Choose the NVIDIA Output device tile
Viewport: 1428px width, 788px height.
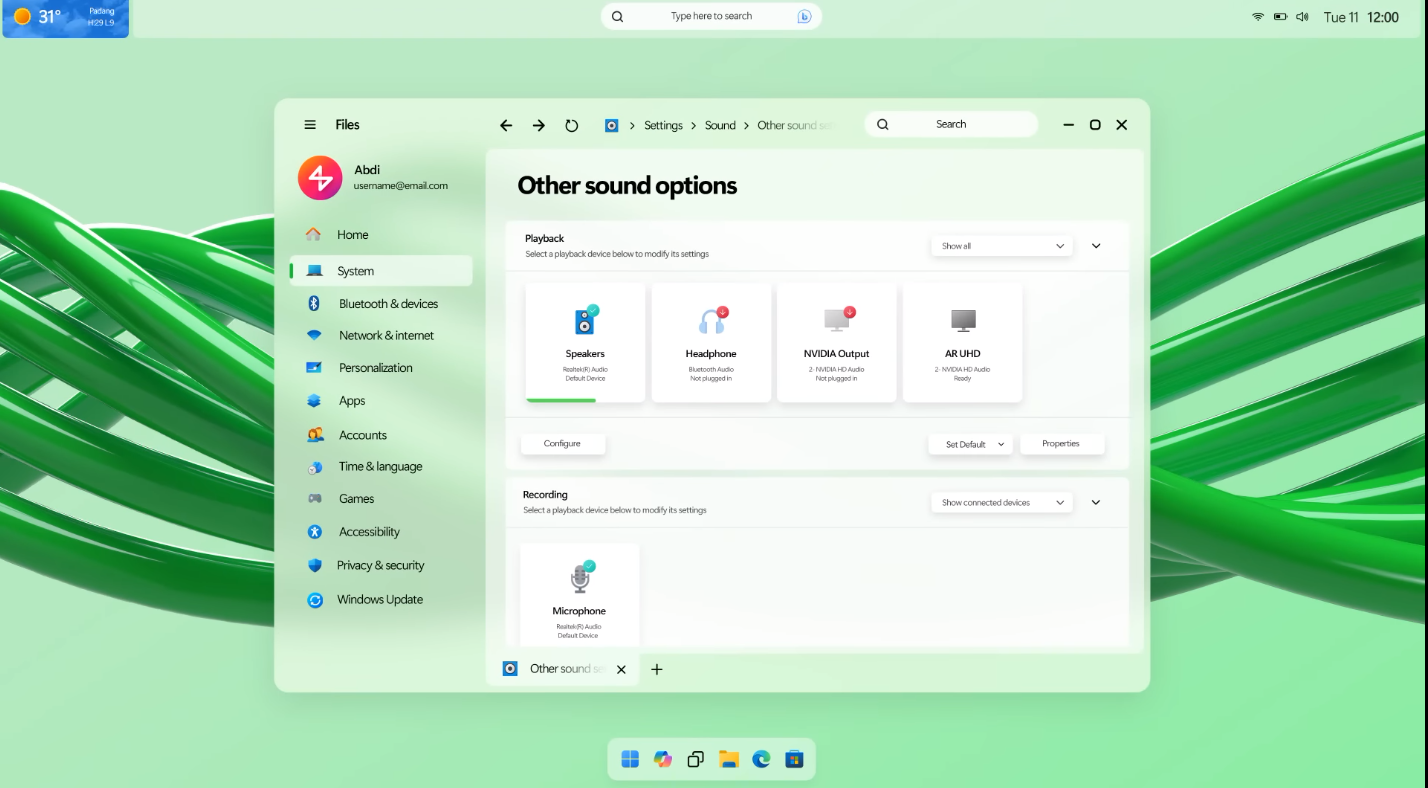click(x=836, y=342)
